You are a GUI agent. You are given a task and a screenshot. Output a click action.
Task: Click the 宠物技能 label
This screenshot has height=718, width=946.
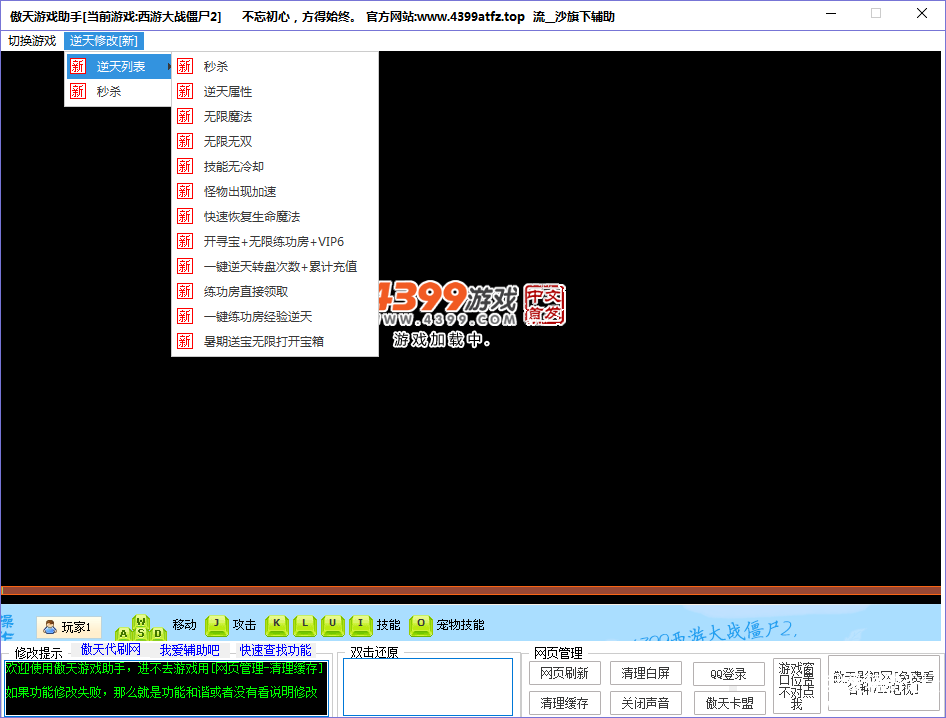tap(460, 625)
